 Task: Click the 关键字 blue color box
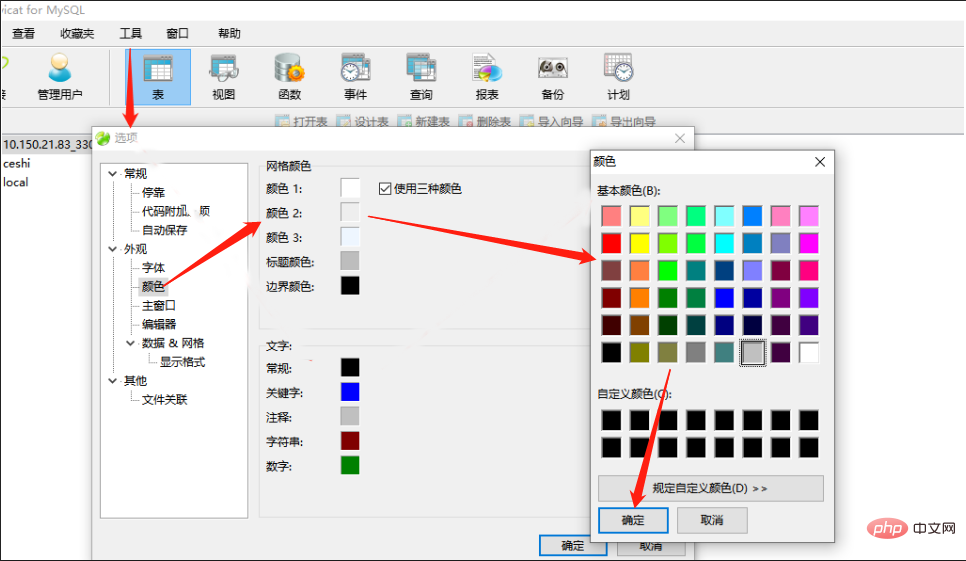[350, 392]
